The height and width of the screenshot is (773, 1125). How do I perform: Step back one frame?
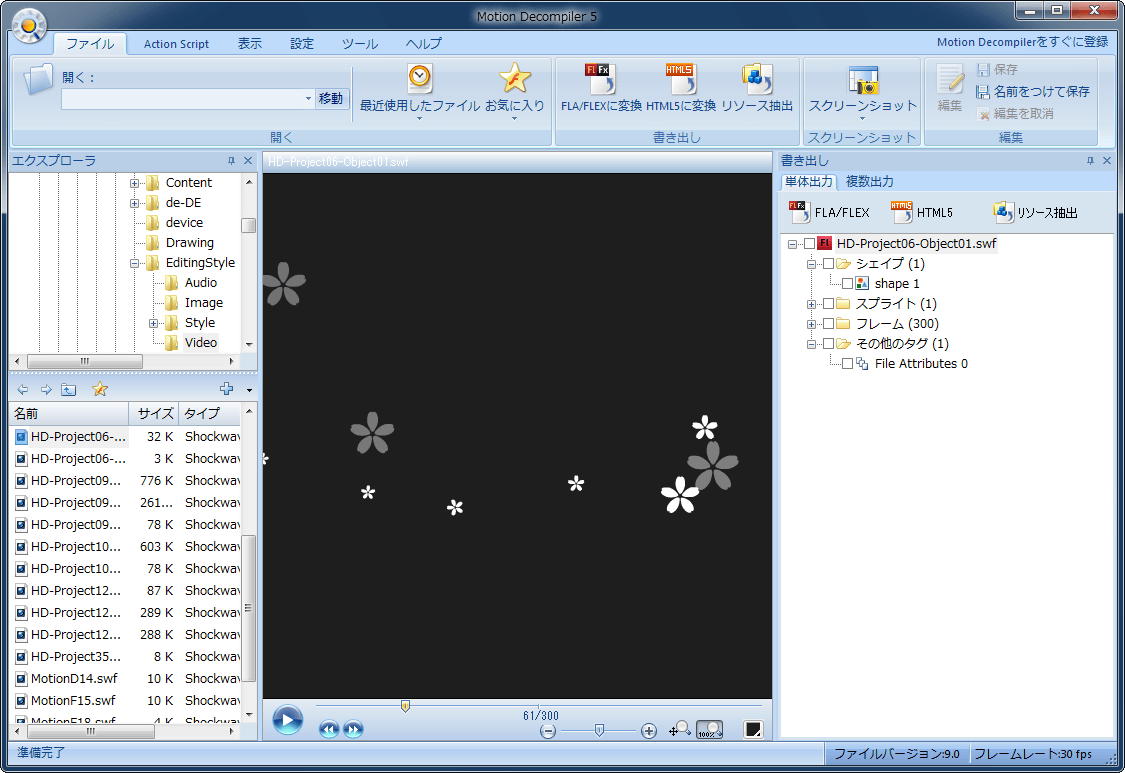329,729
